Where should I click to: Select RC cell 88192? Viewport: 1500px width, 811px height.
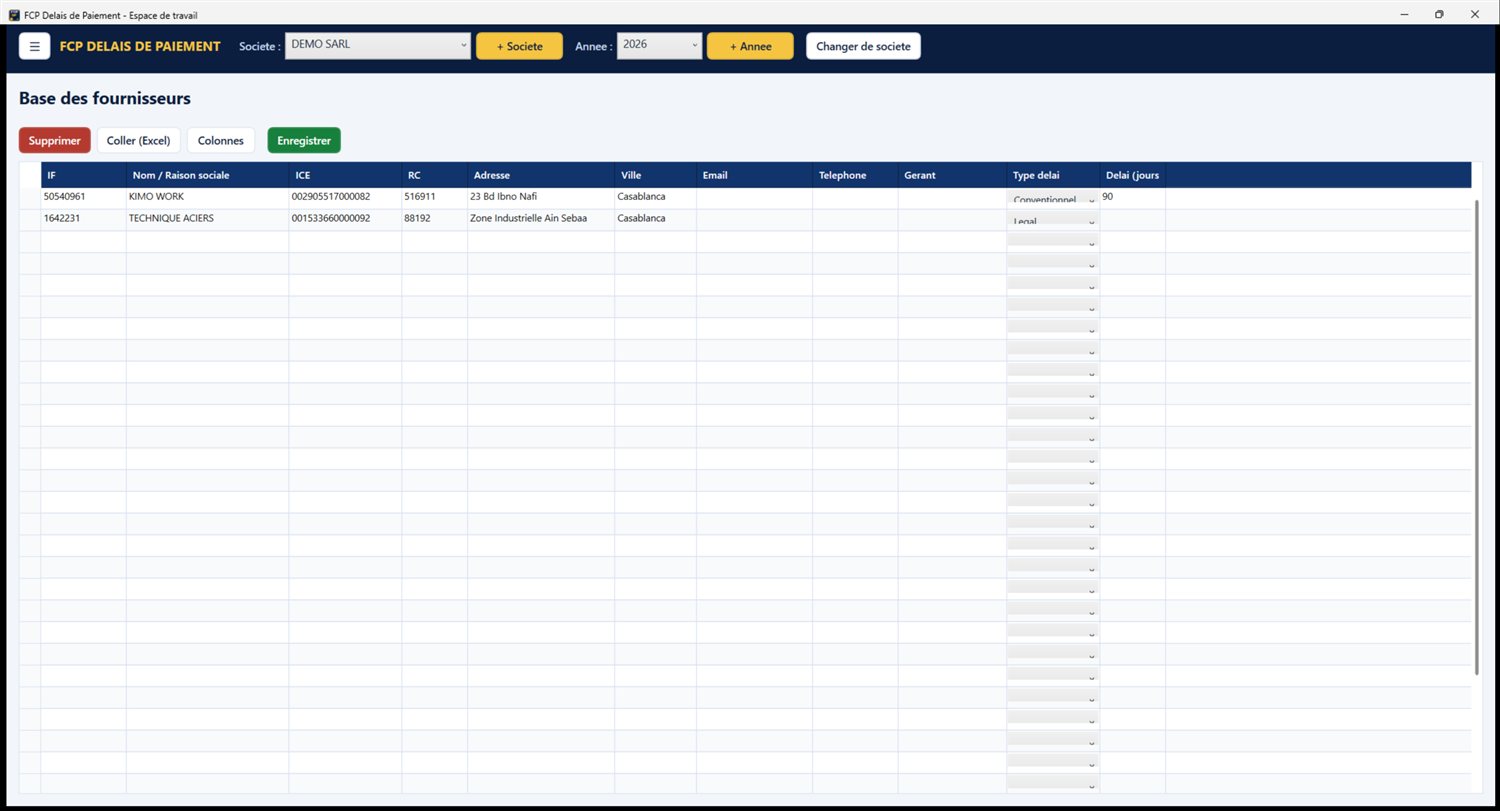tap(434, 220)
